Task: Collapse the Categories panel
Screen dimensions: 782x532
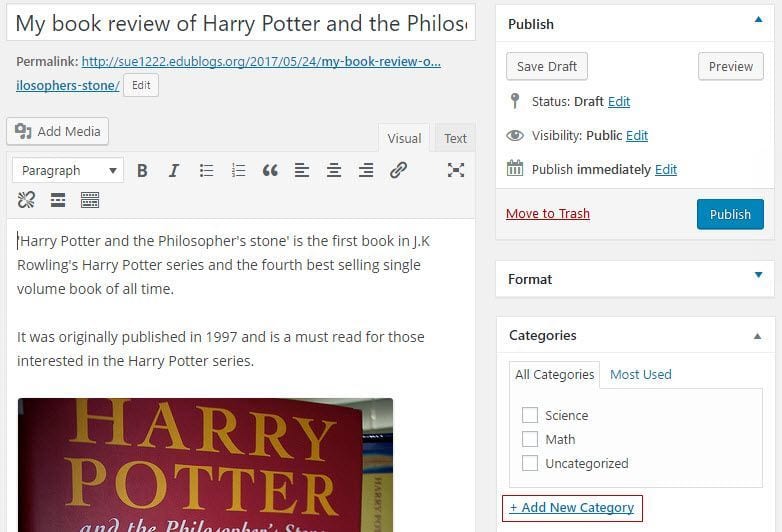Action: coord(757,336)
